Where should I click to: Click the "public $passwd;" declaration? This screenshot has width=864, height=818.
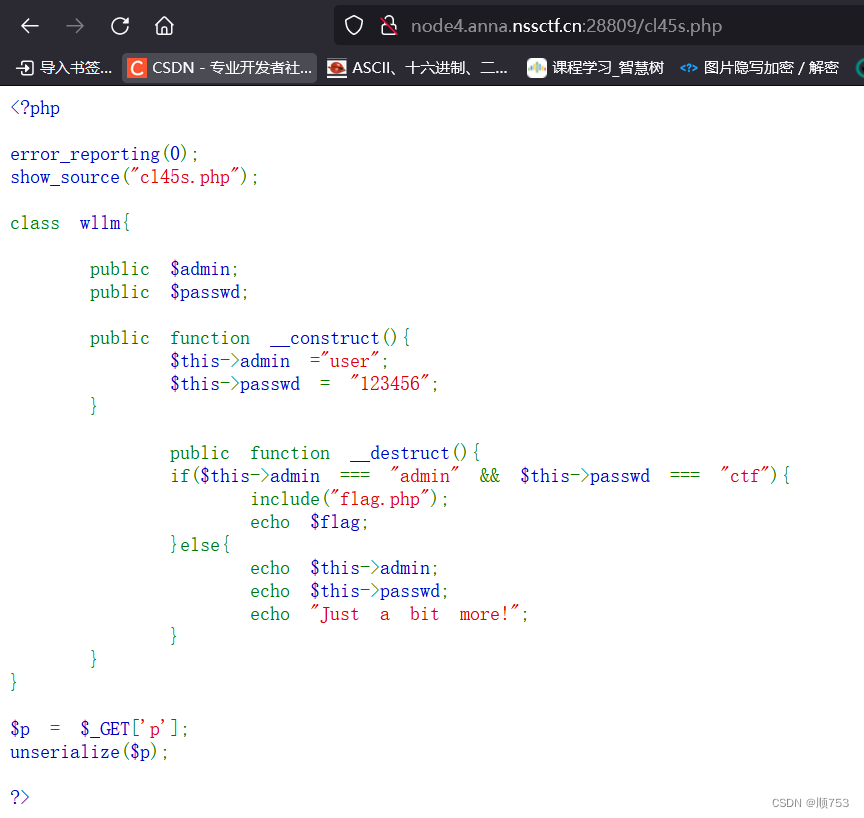pyautogui.click(x=169, y=292)
